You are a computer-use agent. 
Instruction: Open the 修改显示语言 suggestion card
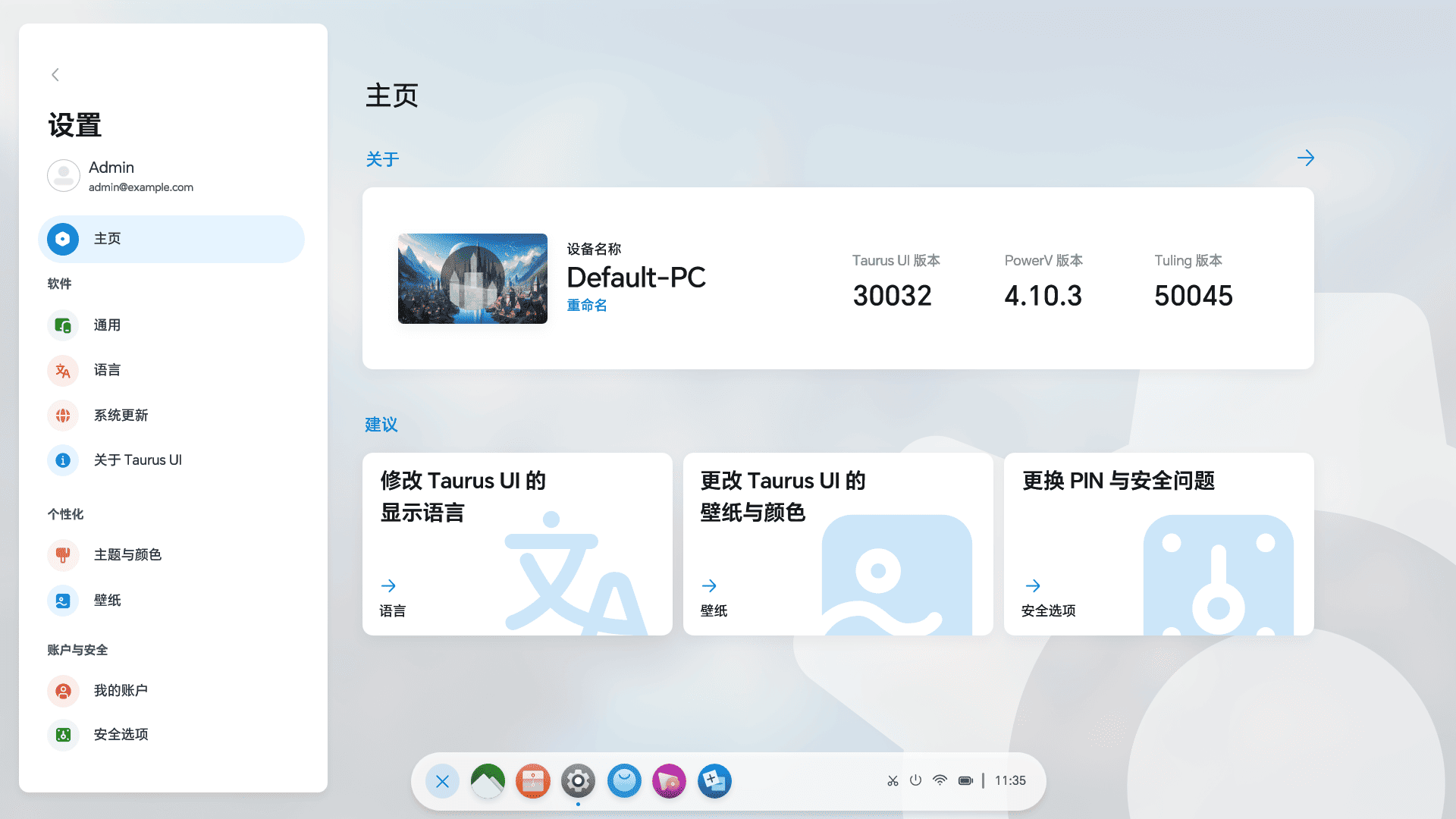517,544
